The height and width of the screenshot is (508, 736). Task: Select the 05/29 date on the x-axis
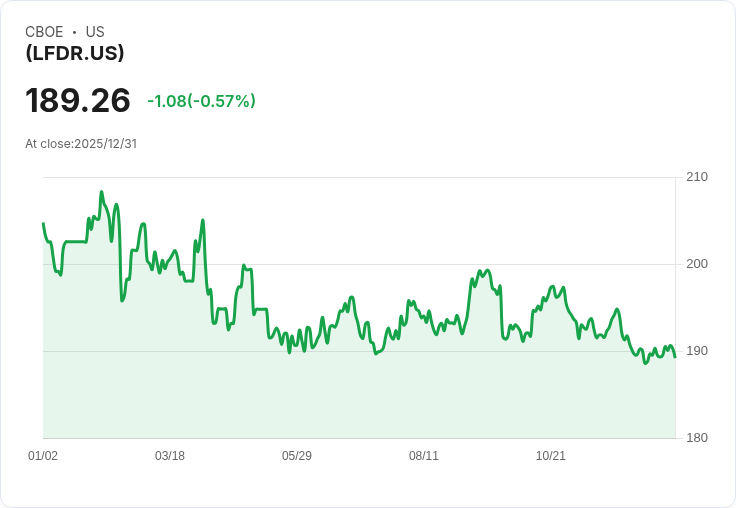297,456
